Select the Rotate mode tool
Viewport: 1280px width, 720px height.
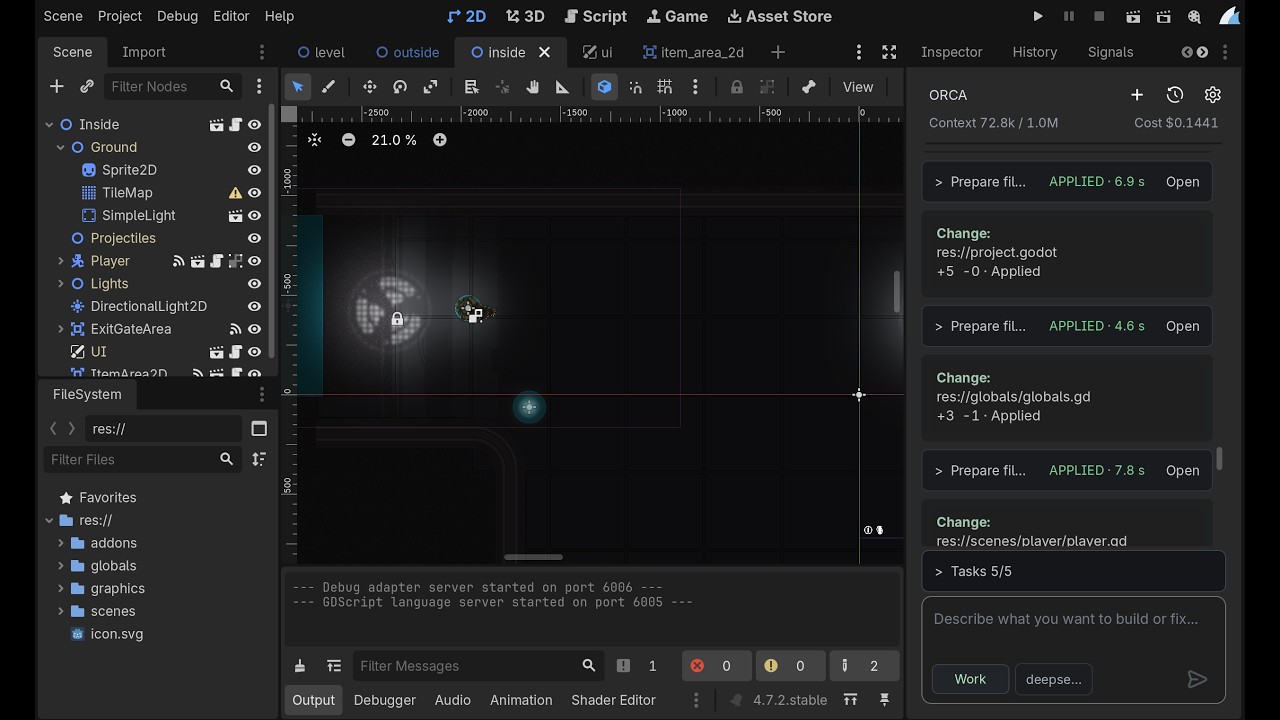coord(400,87)
